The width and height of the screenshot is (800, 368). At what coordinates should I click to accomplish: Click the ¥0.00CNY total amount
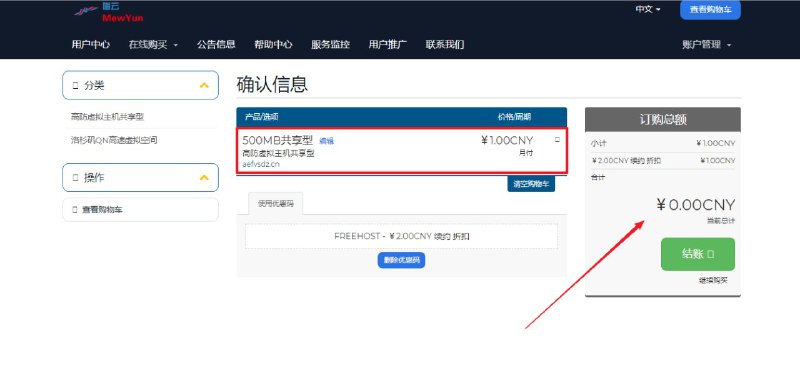pyautogui.click(x=696, y=205)
